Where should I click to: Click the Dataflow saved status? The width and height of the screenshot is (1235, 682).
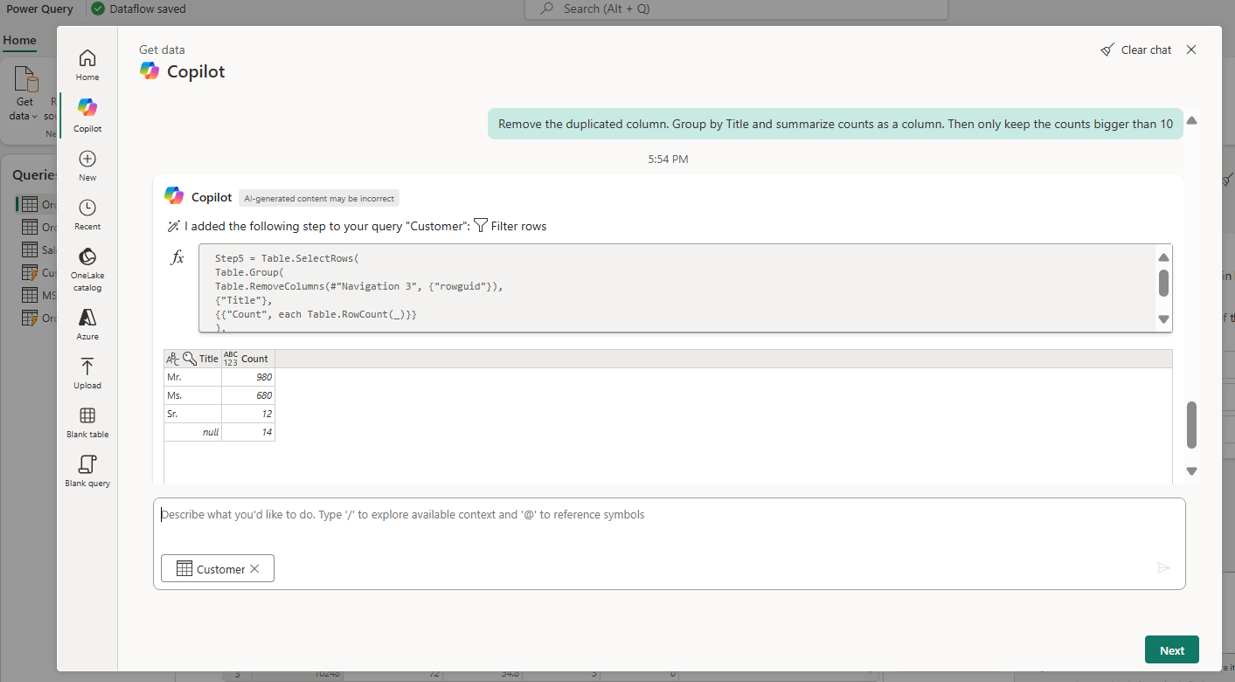point(138,9)
